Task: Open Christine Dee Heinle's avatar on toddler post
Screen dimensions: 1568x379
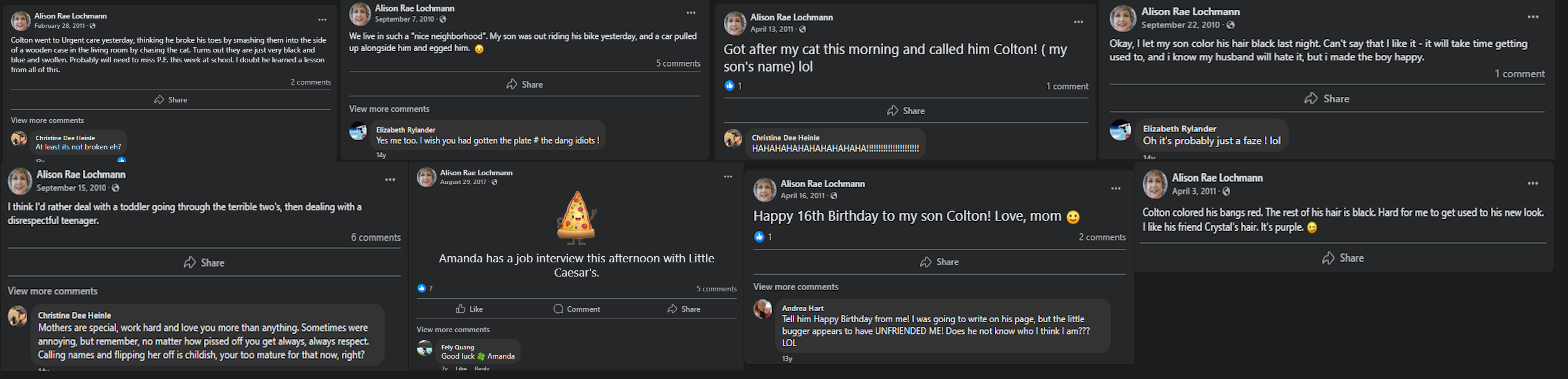Action: [17, 316]
